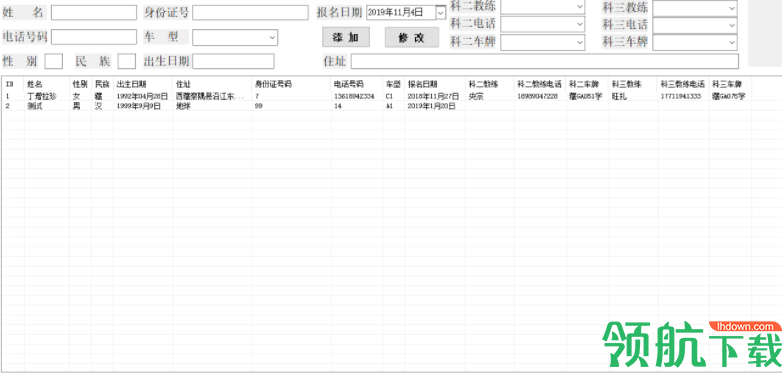The image size is (782, 374).
Task: Click the 性别 column header
Action: point(80,84)
